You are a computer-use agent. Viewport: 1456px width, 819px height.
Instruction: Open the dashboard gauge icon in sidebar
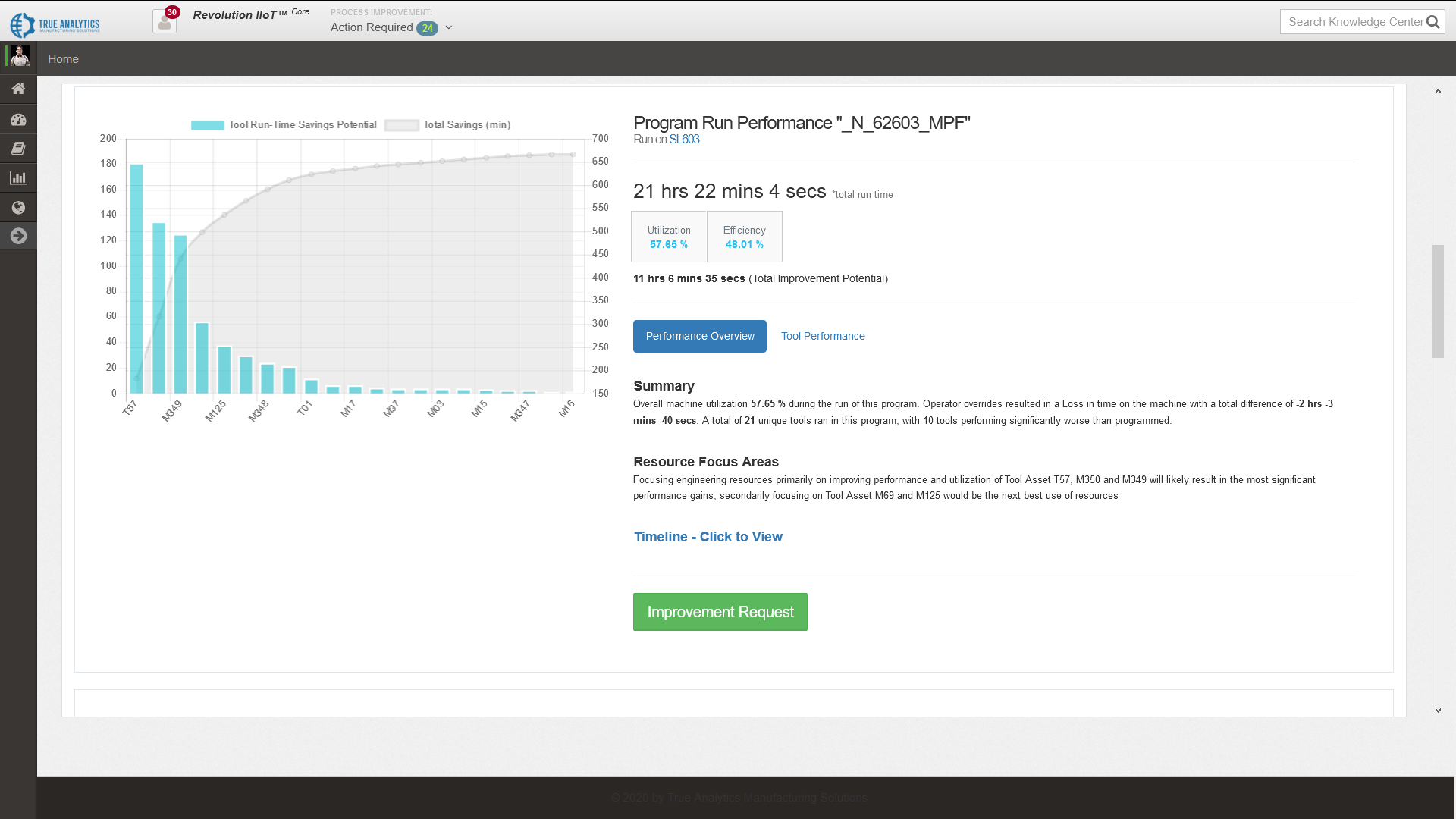coord(18,119)
